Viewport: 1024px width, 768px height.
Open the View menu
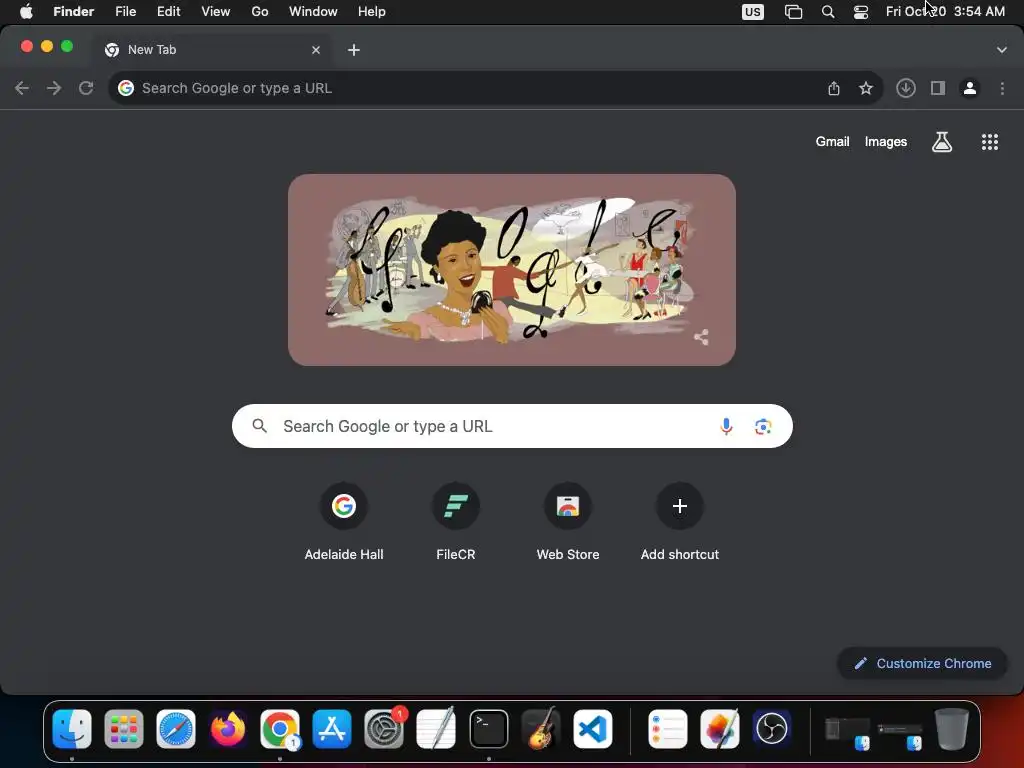(216, 12)
